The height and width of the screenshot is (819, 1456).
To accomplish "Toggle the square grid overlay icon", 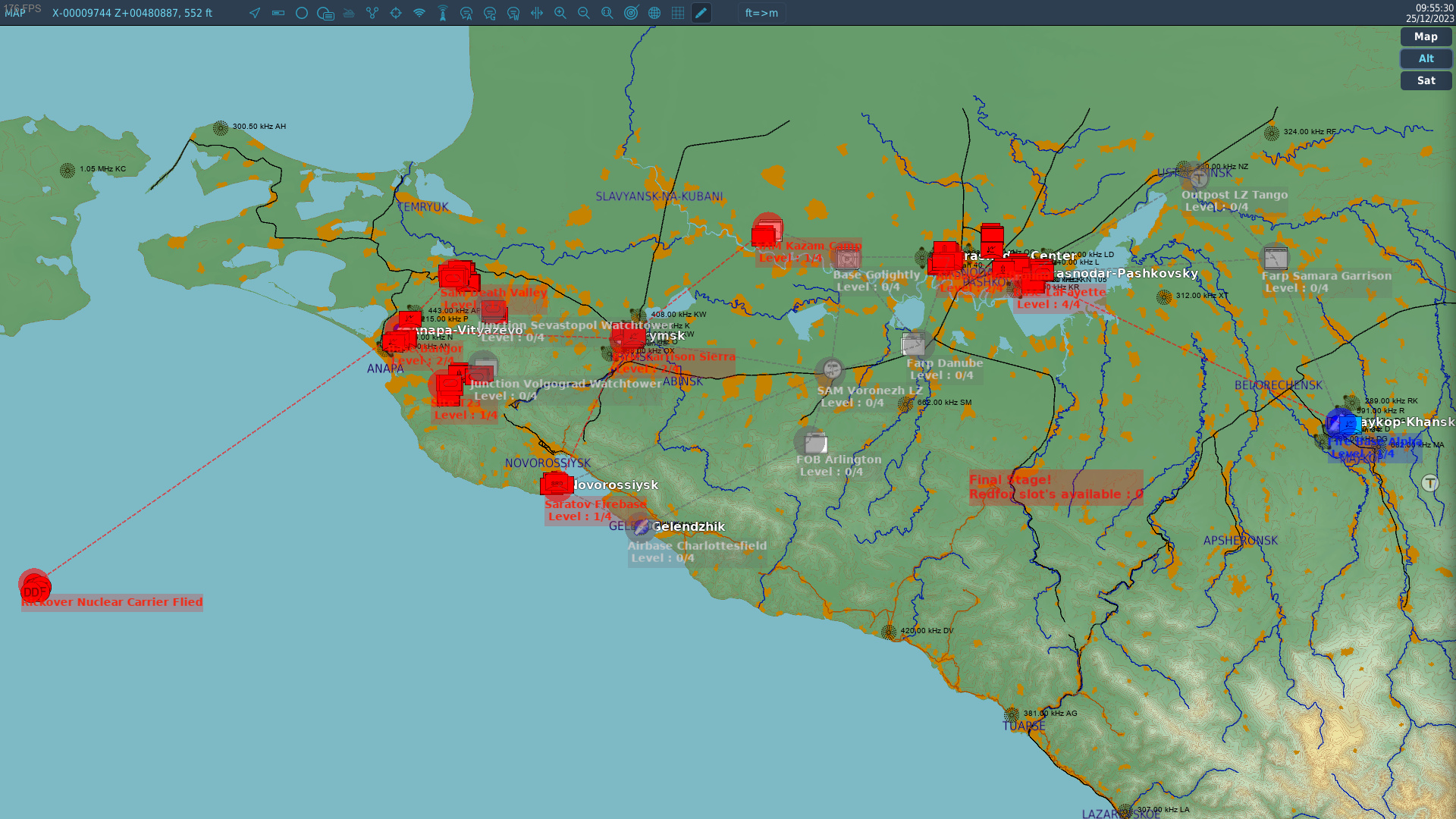I will click(x=678, y=13).
